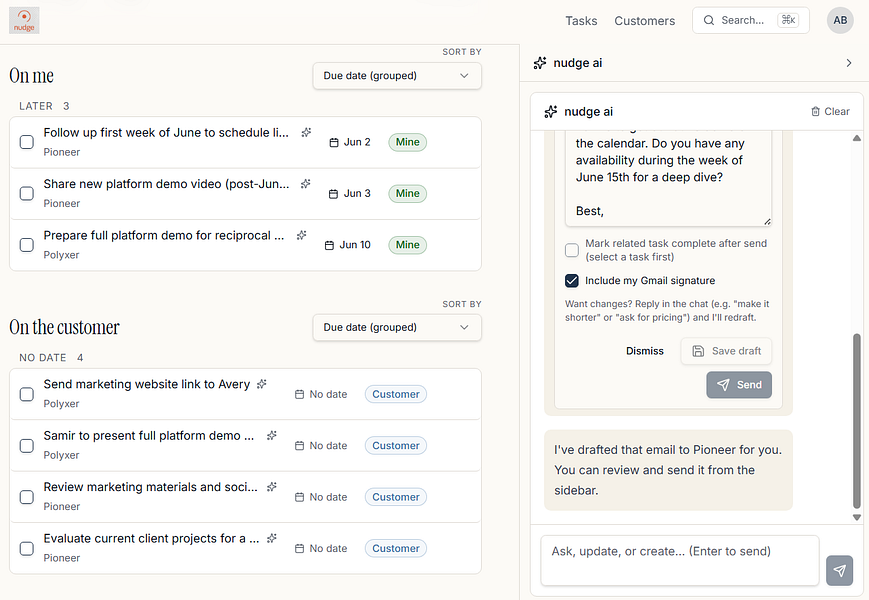Image resolution: width=869 pixels, height=600 pixels.
Task: Save the email as a draft
Action: 726,351
